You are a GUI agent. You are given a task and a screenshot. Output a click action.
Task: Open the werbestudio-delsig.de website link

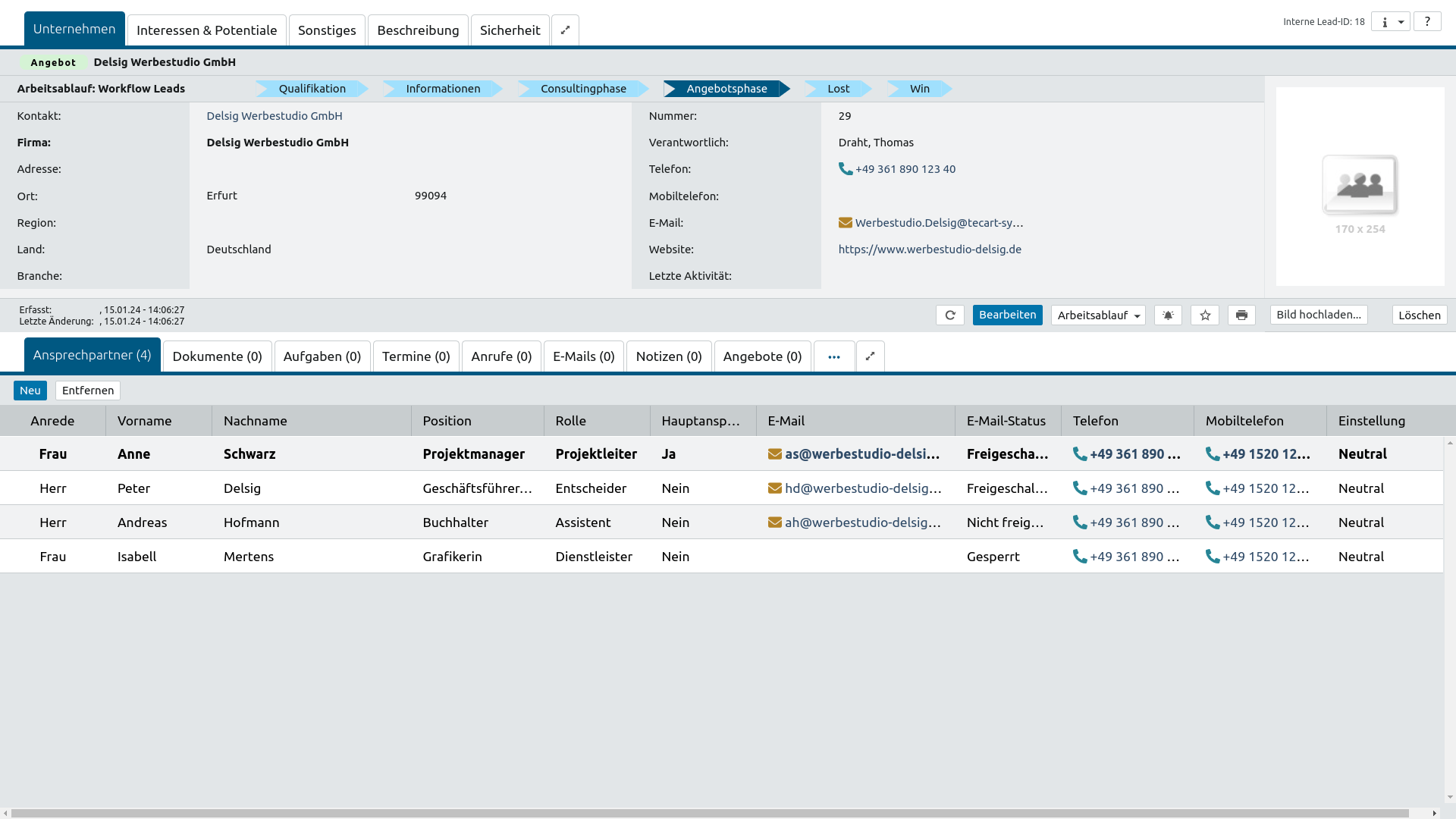point(930,249)
